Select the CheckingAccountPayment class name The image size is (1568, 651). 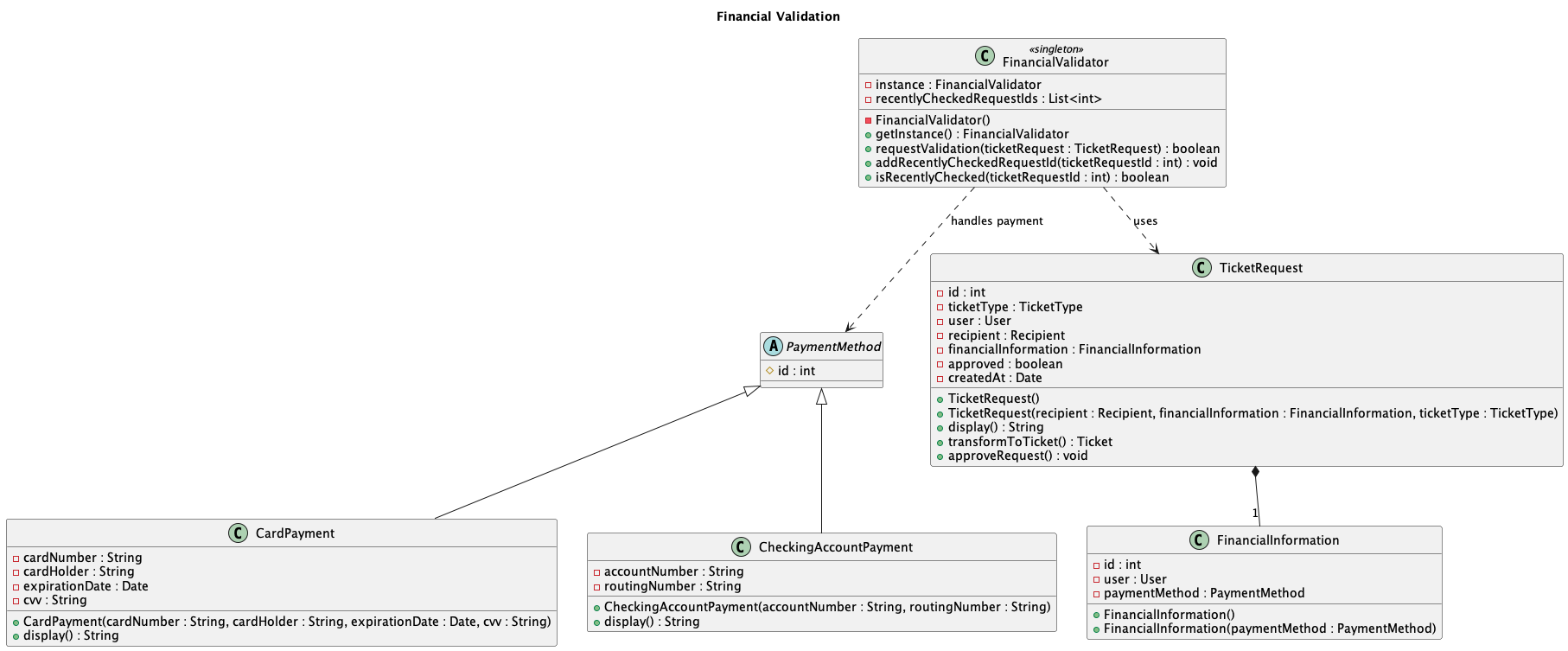click(836, 547)
